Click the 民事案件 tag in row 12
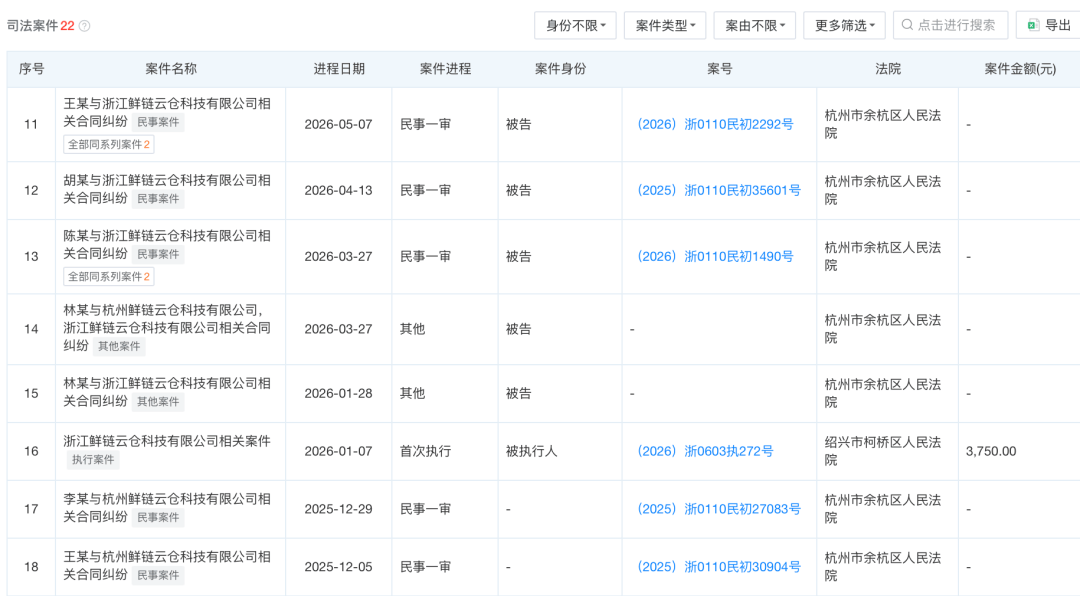Image resolution: width=1080 pixels, height=596 pixels. pos(158,199)
